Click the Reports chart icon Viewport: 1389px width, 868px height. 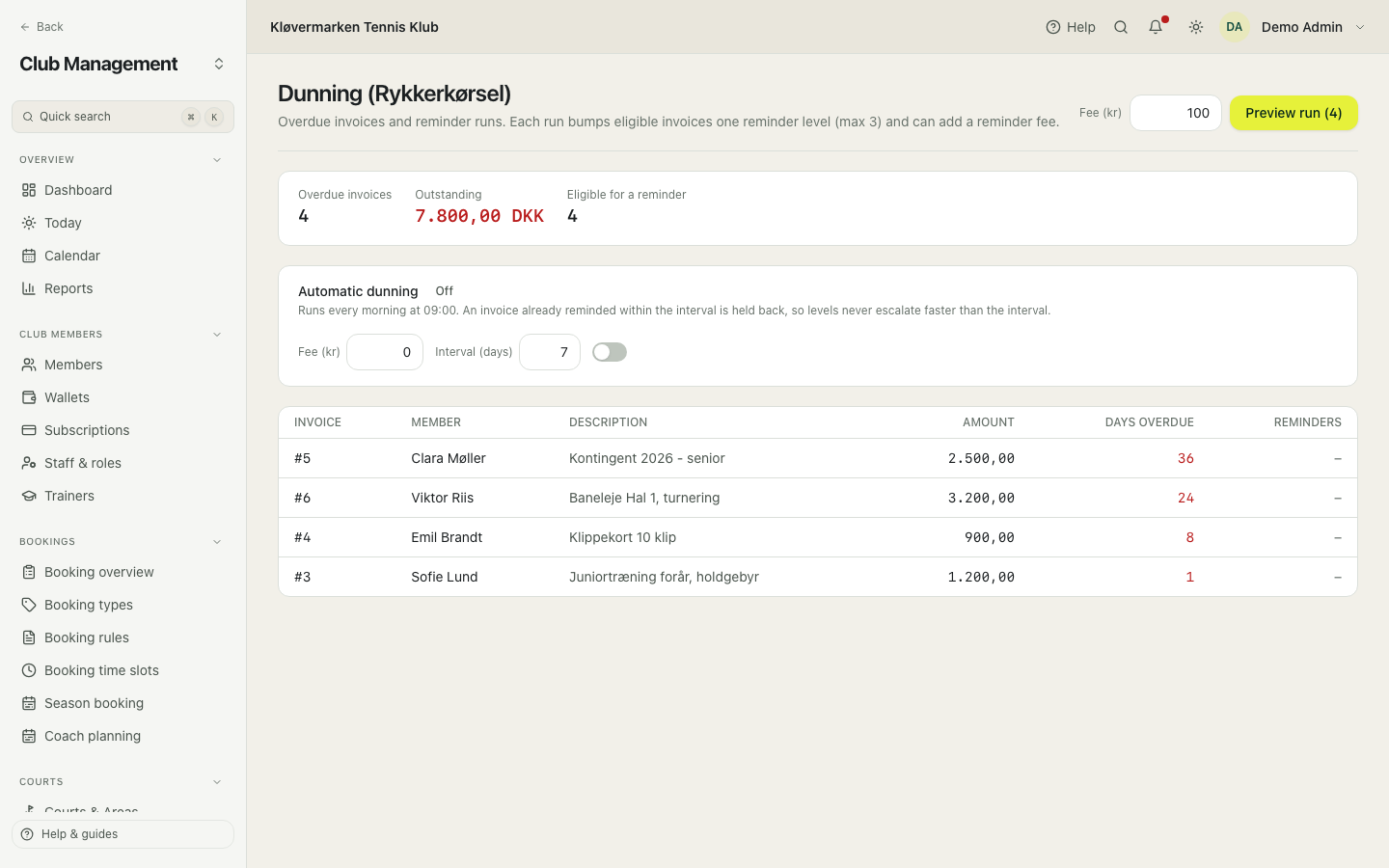coord(29,288)
